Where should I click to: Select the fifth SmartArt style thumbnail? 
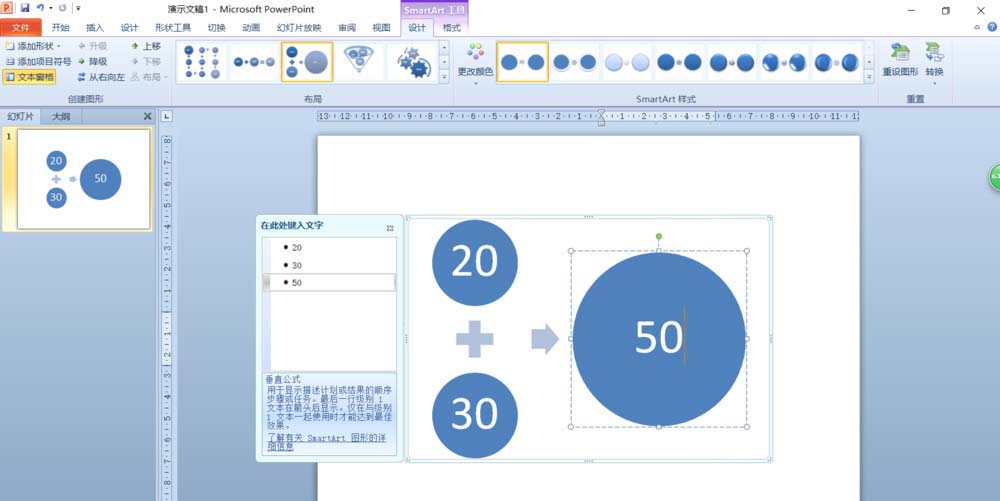[732, 62]
